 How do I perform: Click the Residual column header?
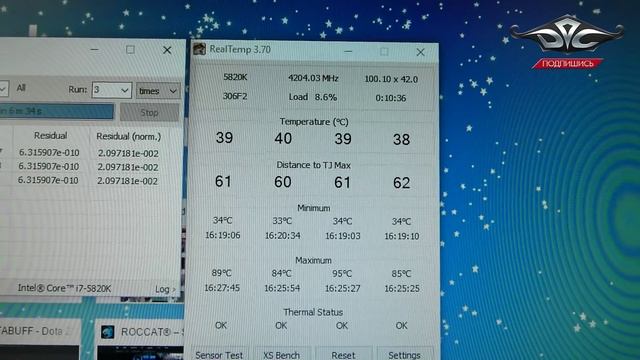51,136
